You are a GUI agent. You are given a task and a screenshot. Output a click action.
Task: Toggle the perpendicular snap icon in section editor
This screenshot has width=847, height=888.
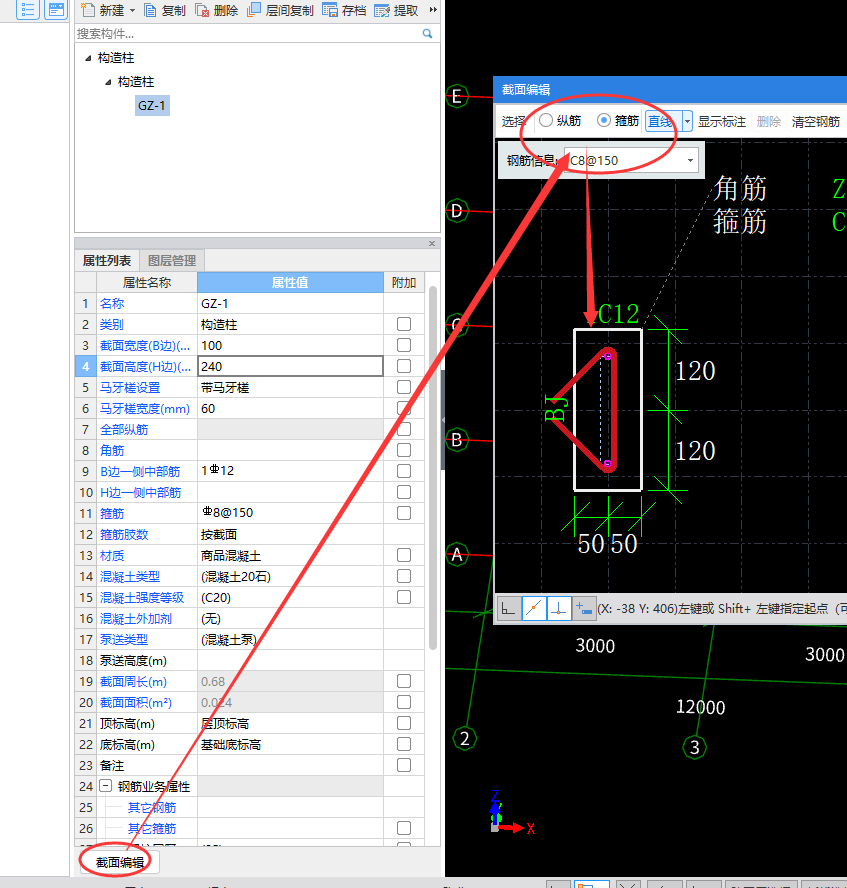(x=559, y=609)
